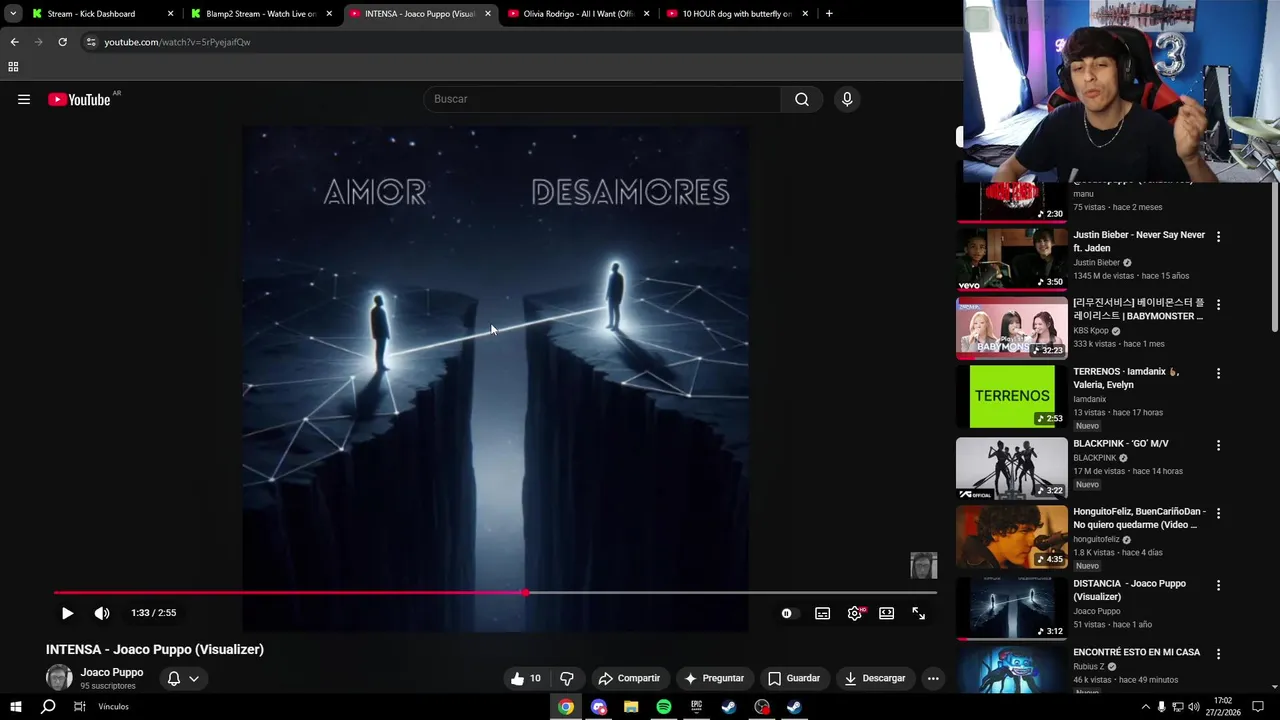1280x720 pixels.
Task: Click the small channel watermark in player
Action: [923, 565]
